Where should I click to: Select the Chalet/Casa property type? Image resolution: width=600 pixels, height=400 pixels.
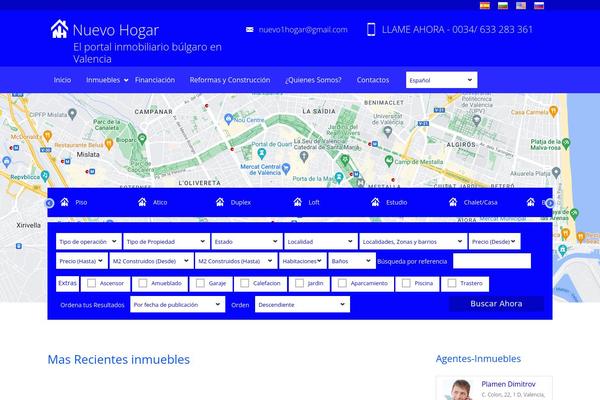tap(480, 202)
